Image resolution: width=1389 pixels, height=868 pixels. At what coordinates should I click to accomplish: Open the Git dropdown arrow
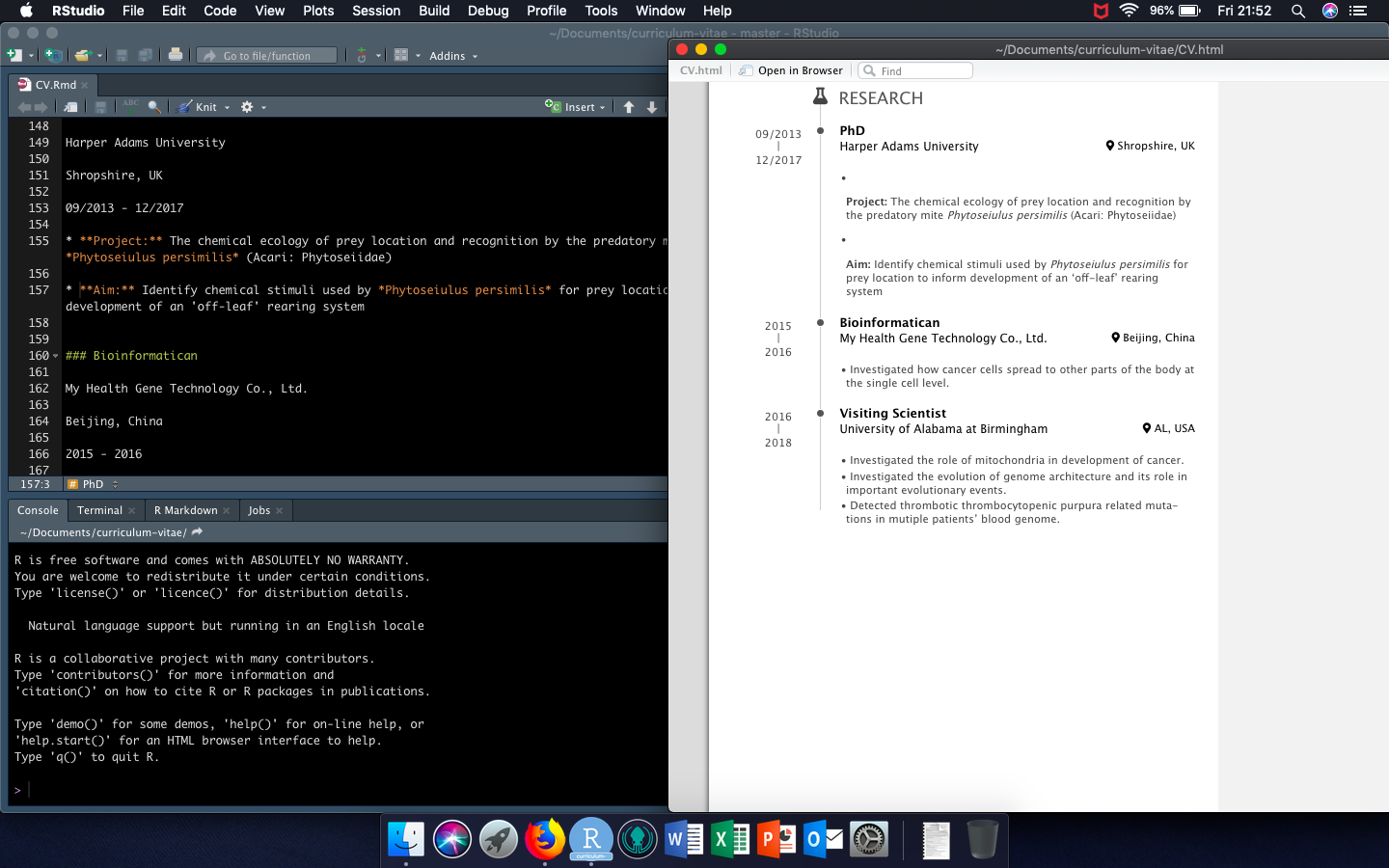pyautogui.click(x=378, y=56)
